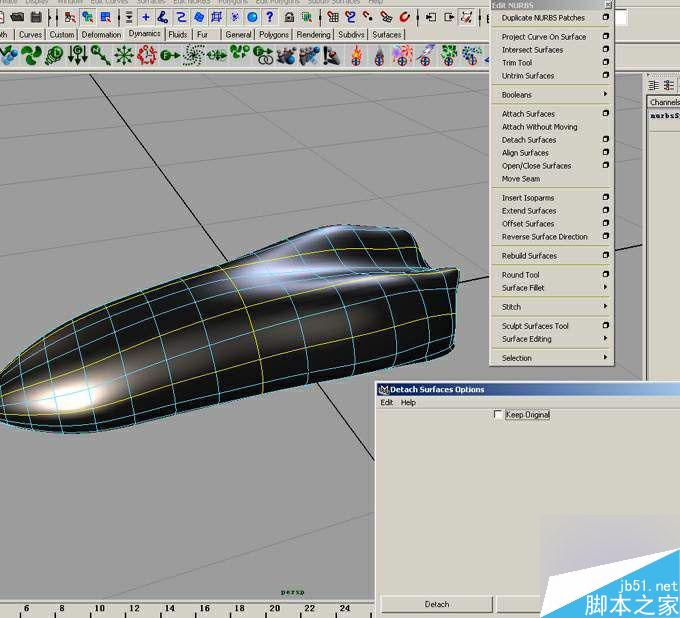Click the red turbulence field shelf icon
This screenshot has height=618, width=680.
point(147,56)
